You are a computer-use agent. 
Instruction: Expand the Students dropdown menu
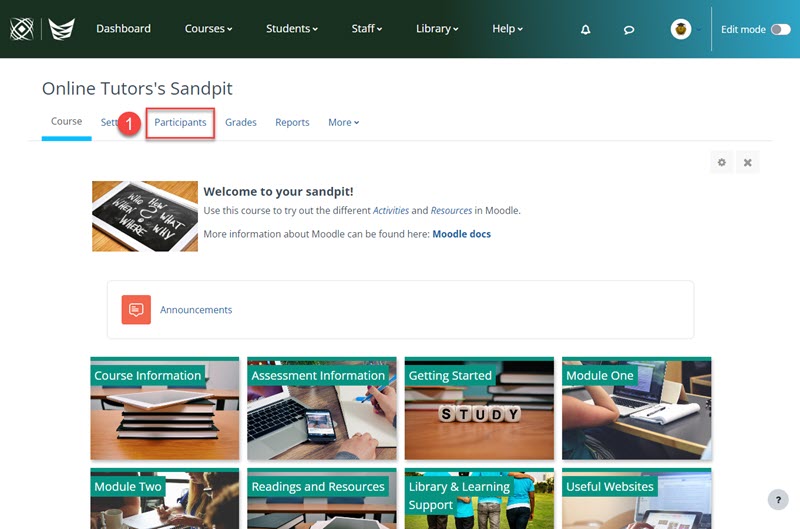point(292,29)
